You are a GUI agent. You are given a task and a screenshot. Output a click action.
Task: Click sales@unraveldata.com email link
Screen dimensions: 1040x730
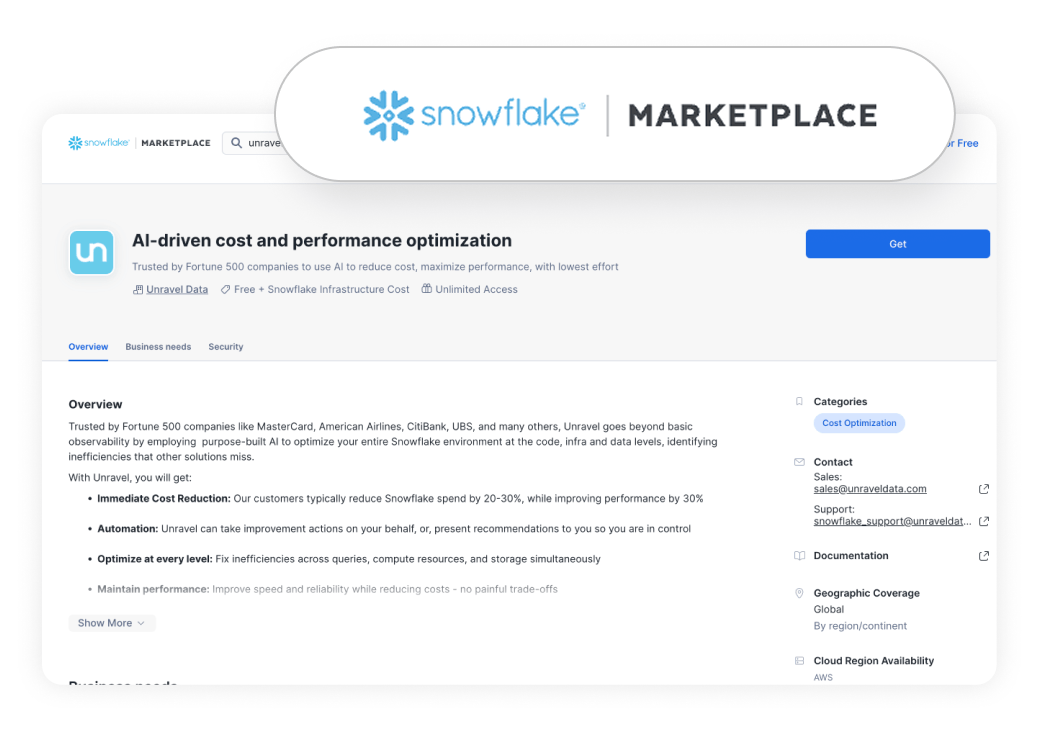coord(870,489)
